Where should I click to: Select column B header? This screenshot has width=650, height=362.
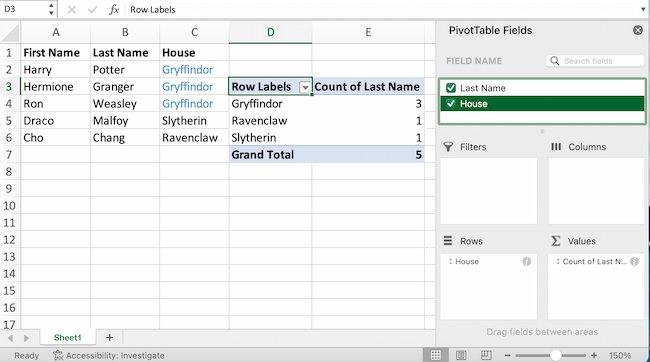click(x=125, y=32)
